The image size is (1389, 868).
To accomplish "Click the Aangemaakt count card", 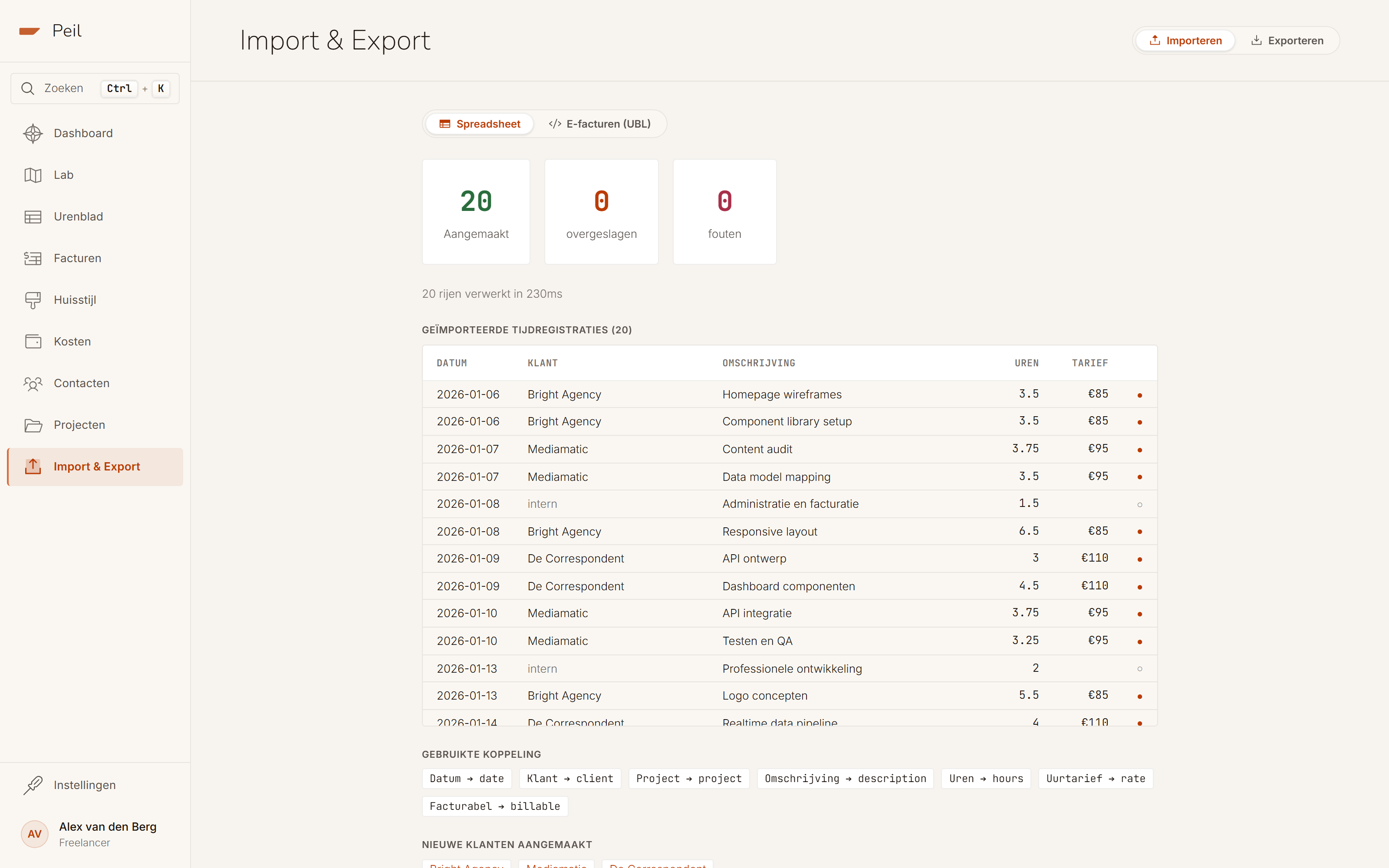I will 476,212.
